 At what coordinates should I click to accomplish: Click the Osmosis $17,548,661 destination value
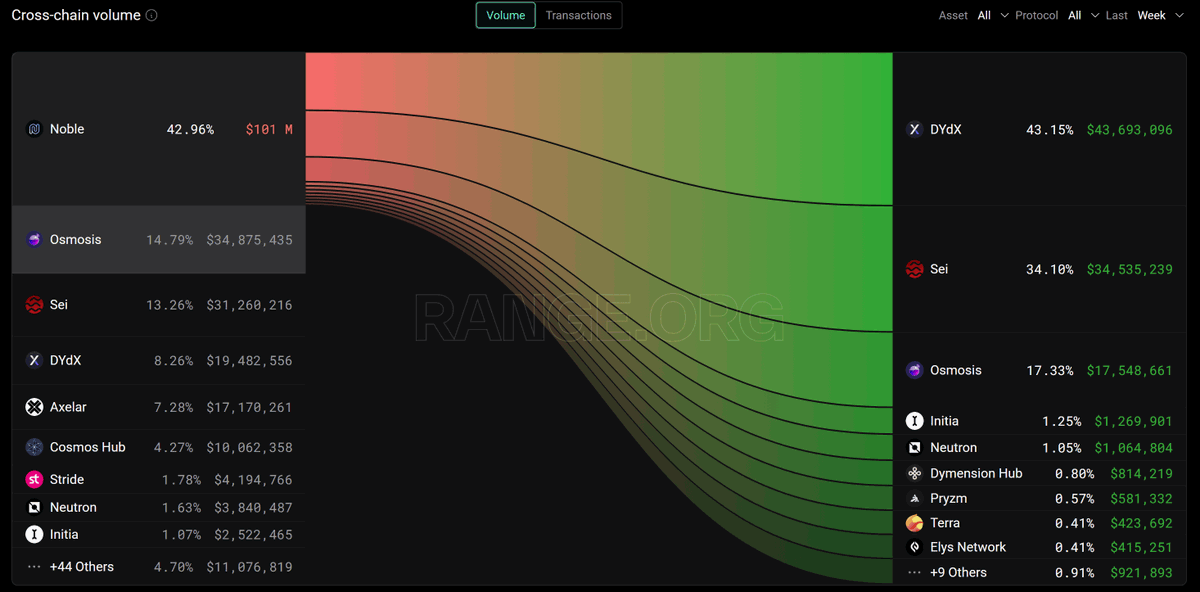pos(1129,370)
